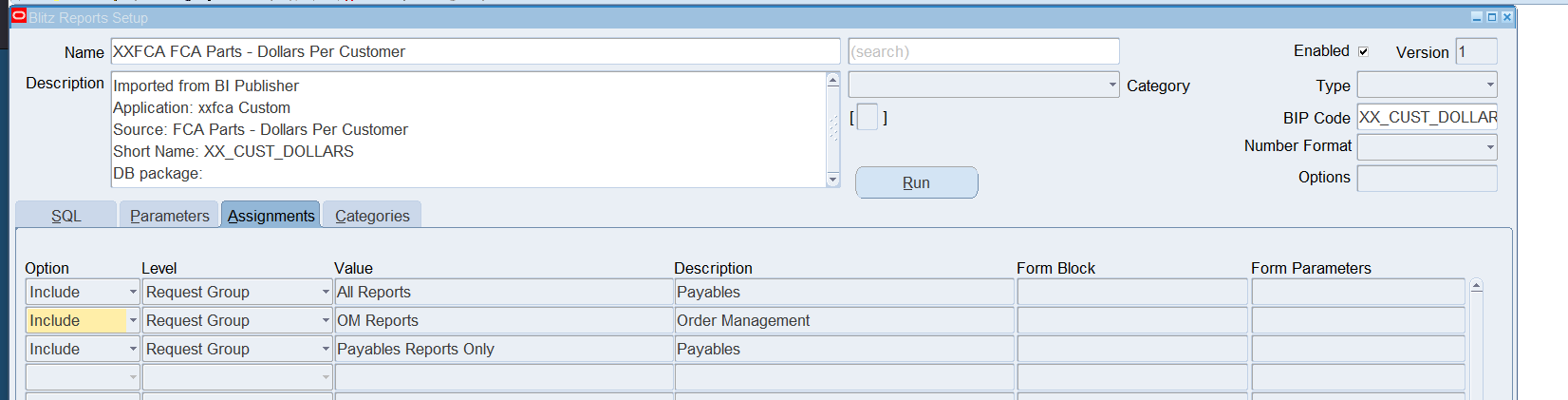The width and height of the screenshot is (1568, 400).
Task: Click Form Block field in Payables Reports Only row
Action: coord(1132,349)
